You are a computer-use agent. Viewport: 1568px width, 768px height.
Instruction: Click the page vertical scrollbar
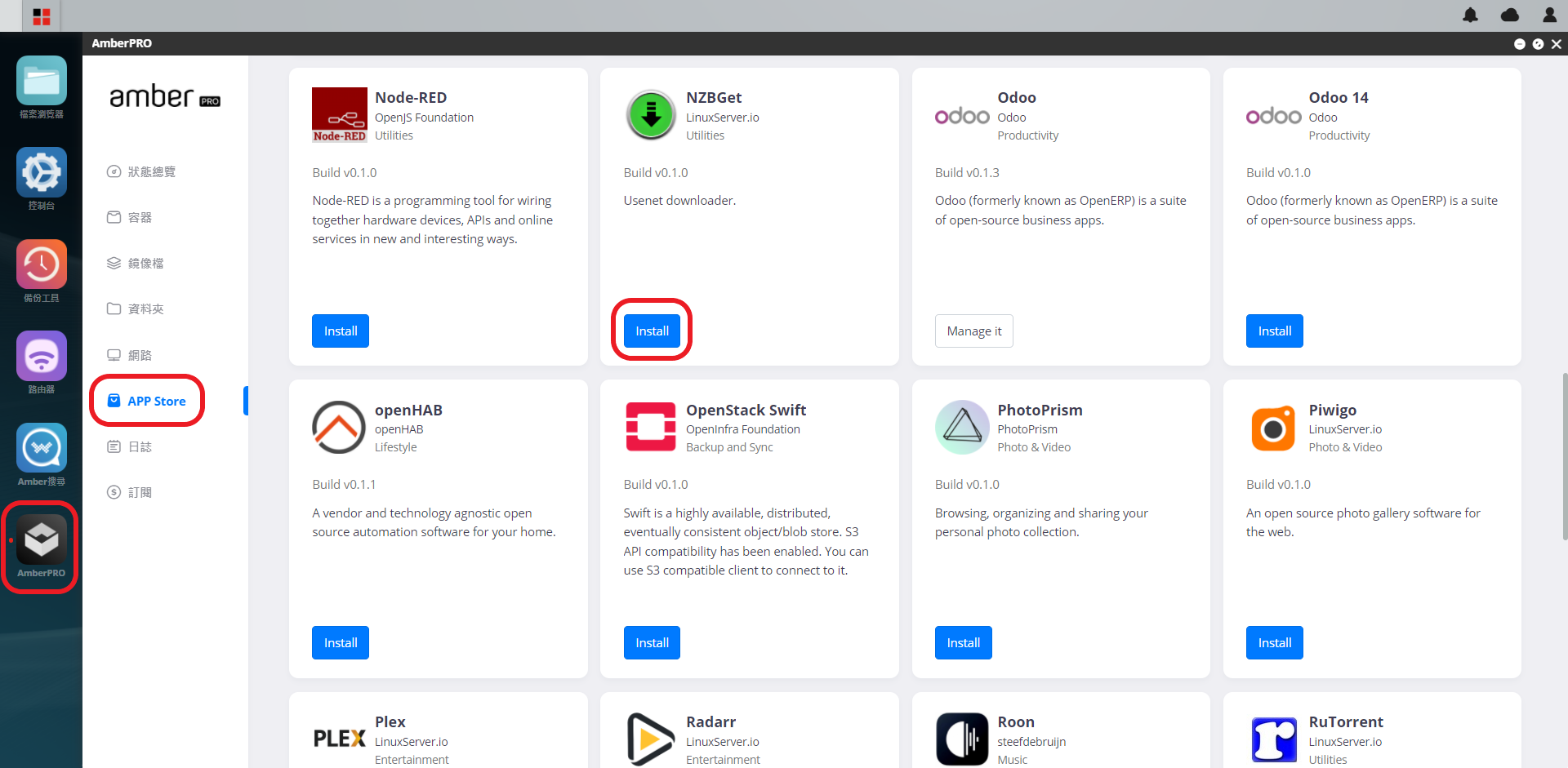pyautogui.click(x=1564, y=457)
